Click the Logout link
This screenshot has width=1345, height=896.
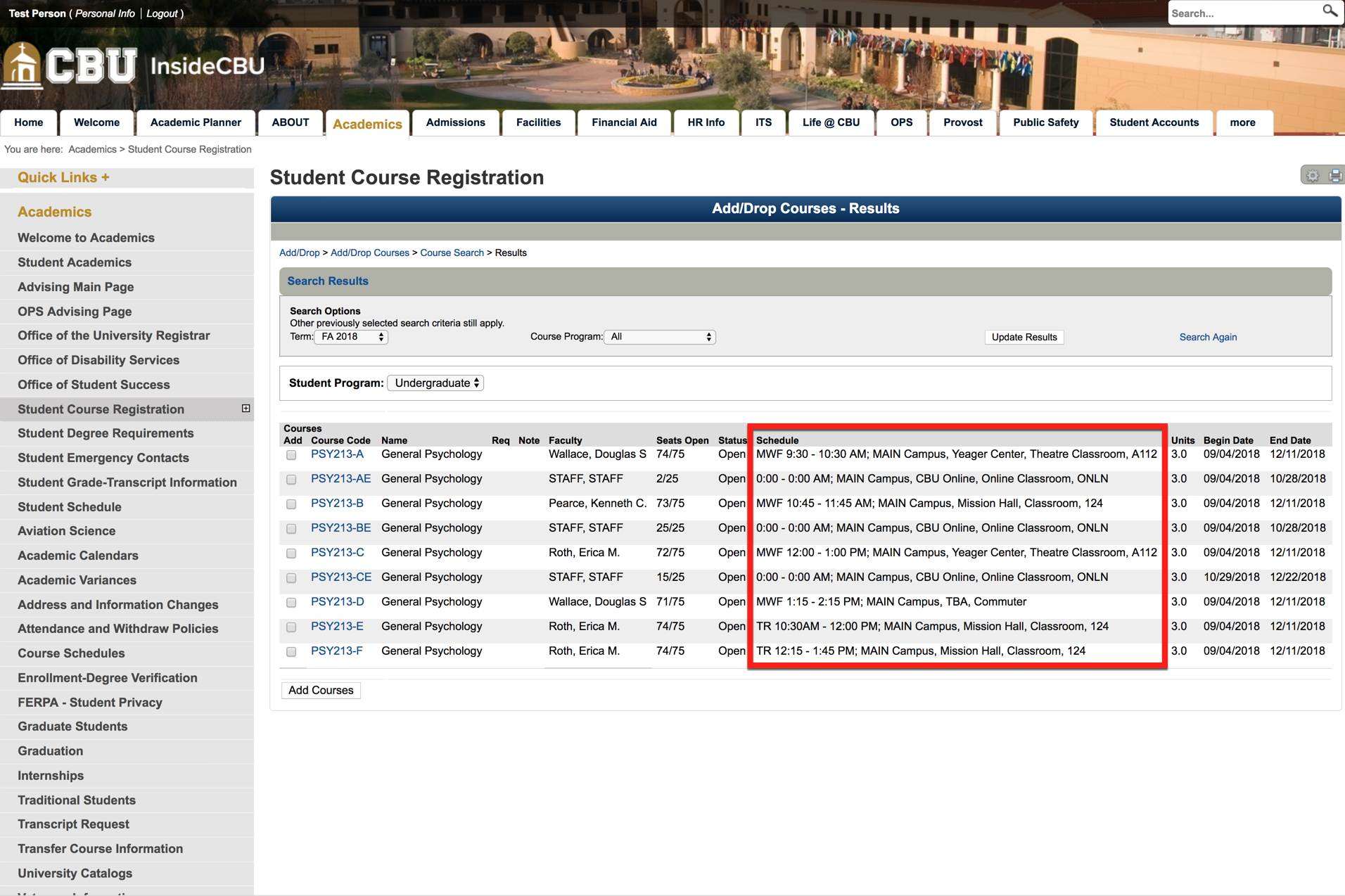(162, 13)
